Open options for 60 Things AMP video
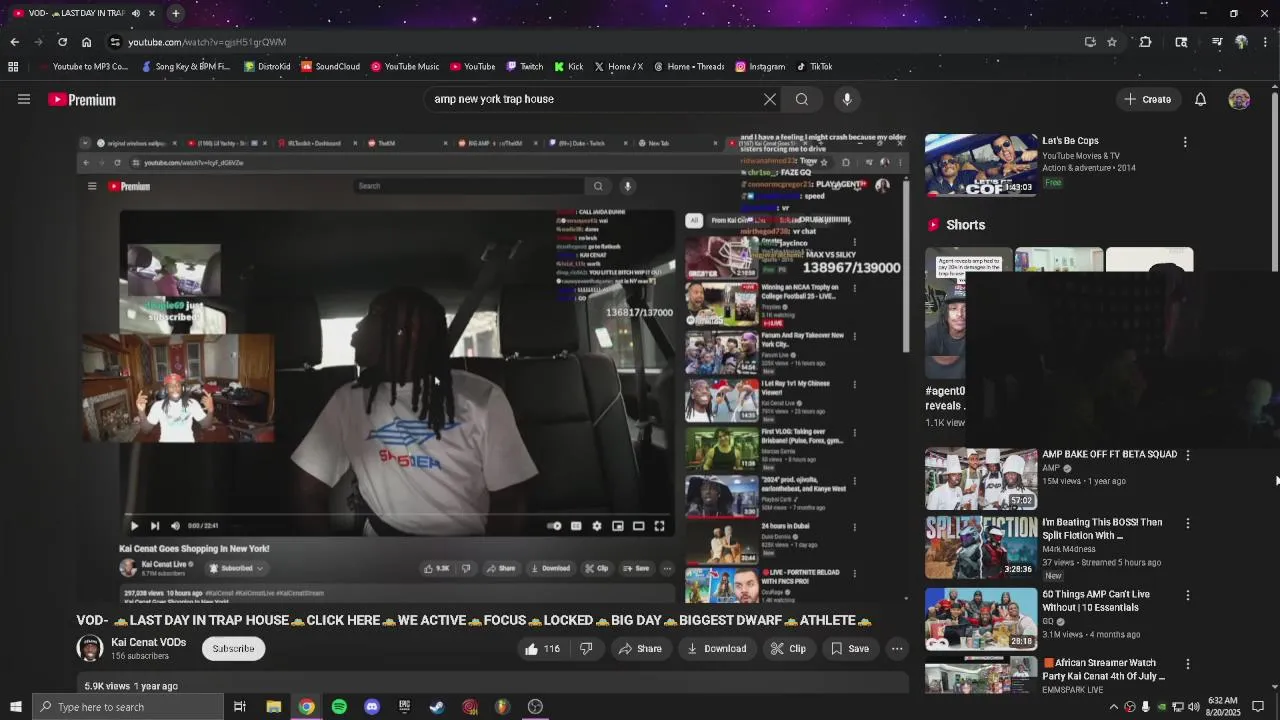 coord(1188,595)
